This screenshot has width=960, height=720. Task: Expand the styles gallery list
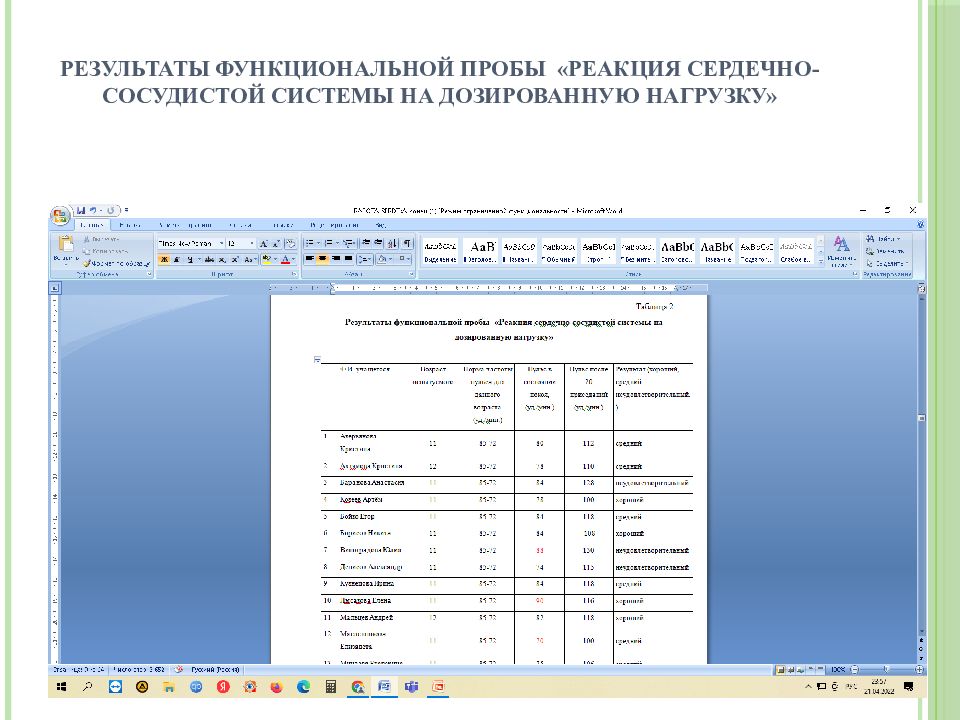(821, 261)
